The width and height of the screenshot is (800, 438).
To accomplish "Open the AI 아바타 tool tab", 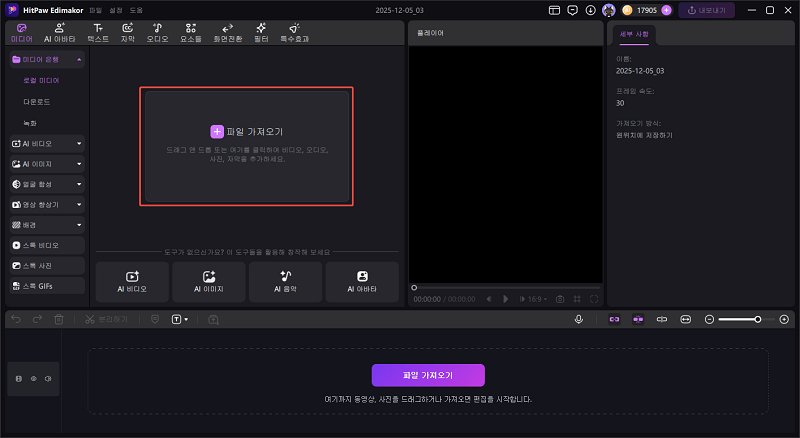I will (x=59, y=33).
